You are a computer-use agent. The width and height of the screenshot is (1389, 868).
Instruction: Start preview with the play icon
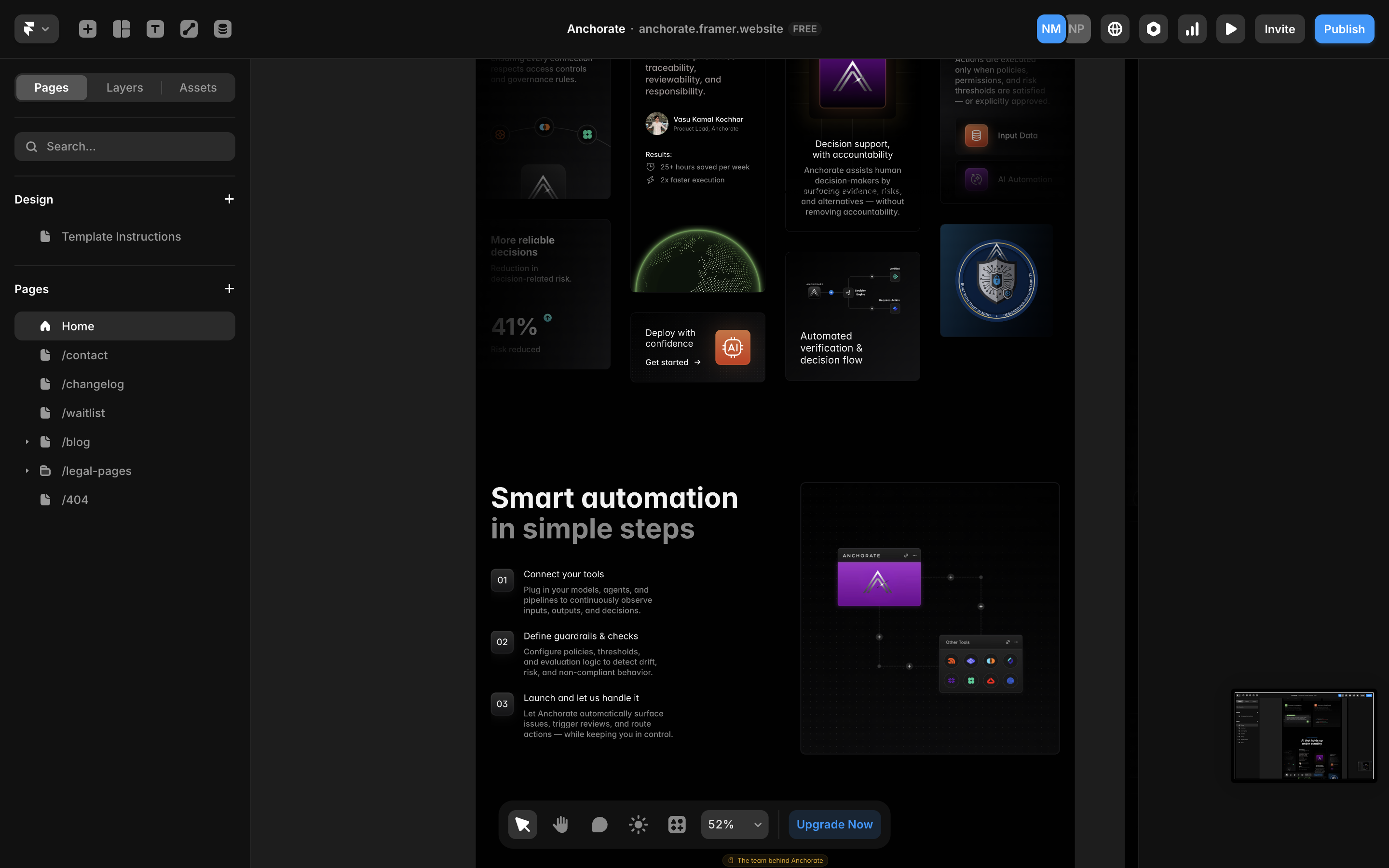pyautogui.click(x=1231, y=28)
